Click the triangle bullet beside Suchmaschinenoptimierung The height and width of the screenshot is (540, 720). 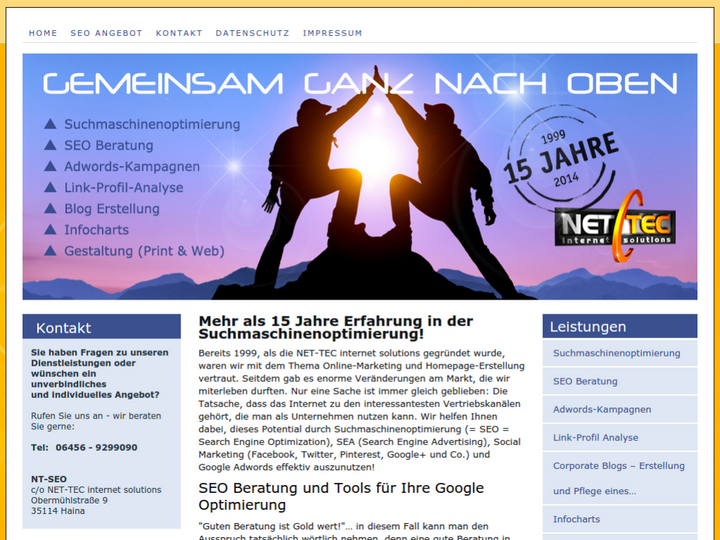pyautogui.click(x=50, y=125)
